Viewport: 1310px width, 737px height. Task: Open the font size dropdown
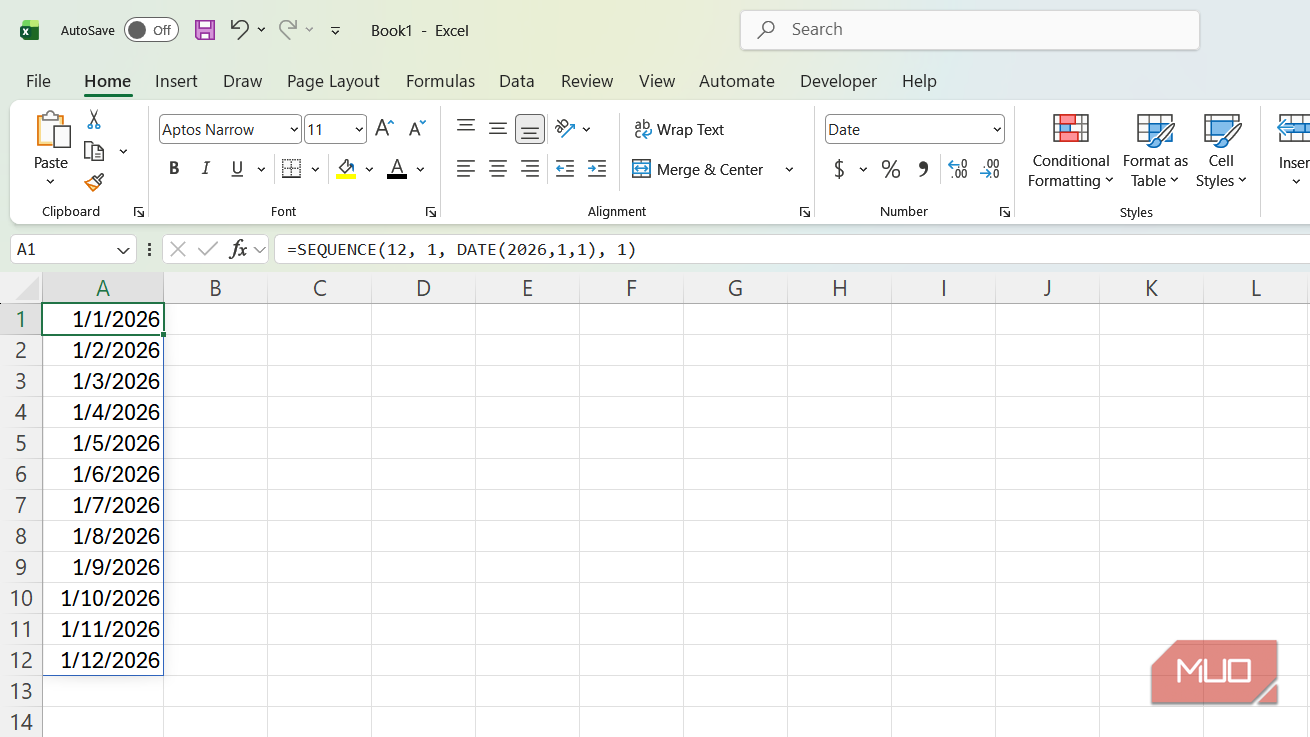click(360, 129)
